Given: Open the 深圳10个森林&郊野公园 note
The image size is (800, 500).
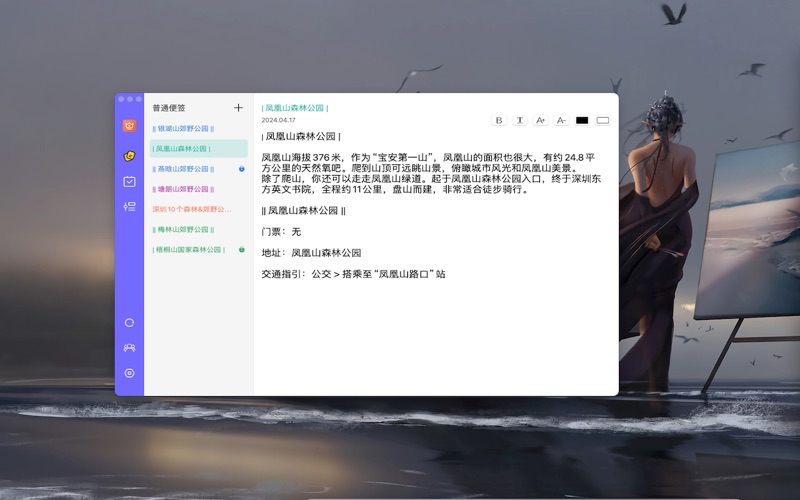Looking at the screenshot, I should (x=192, y=210).
